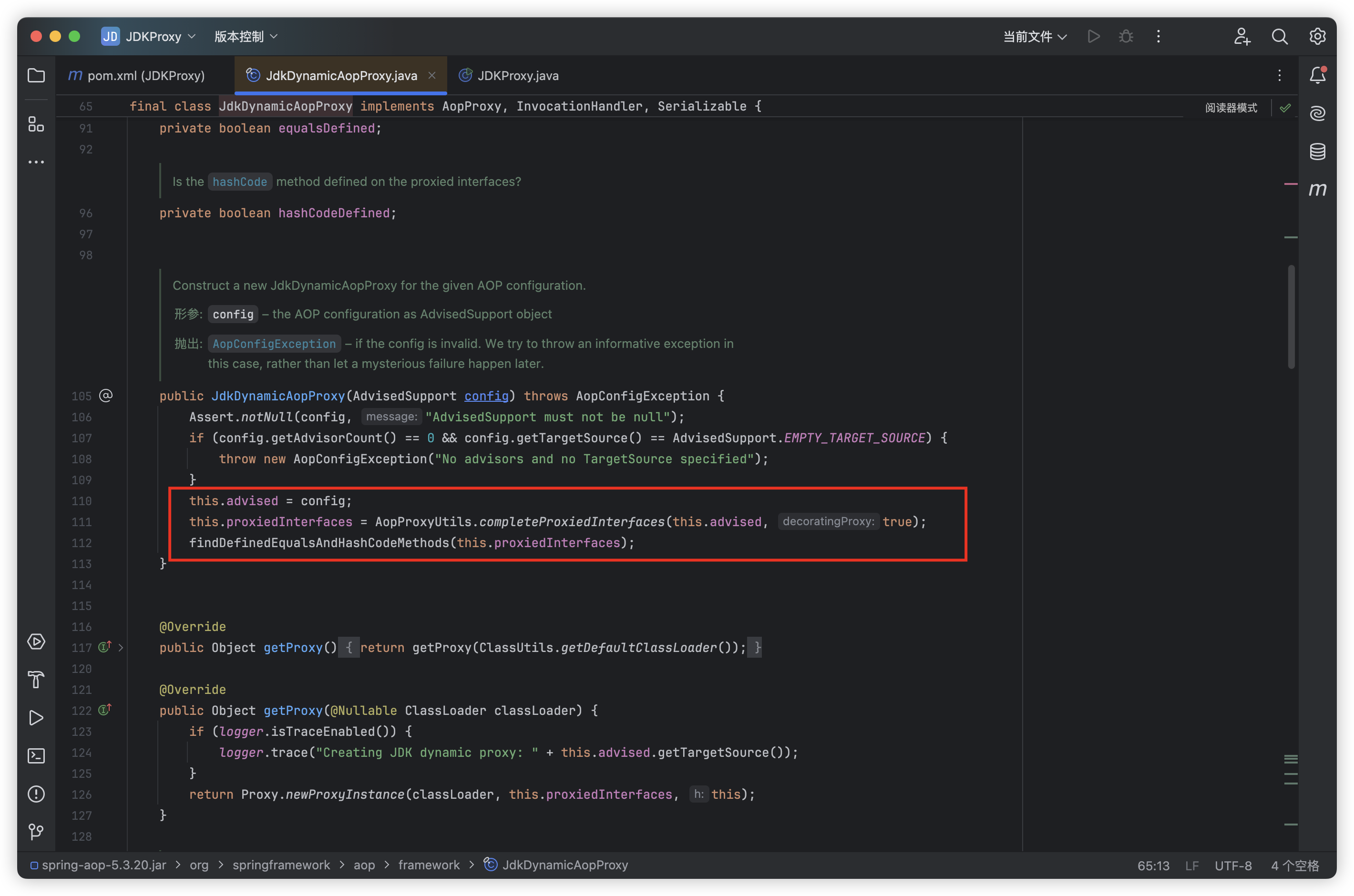The height and width of the screenshot is (896, 1354).
Task: Open the Terminal tool window
Action: (x=36, y=756)
